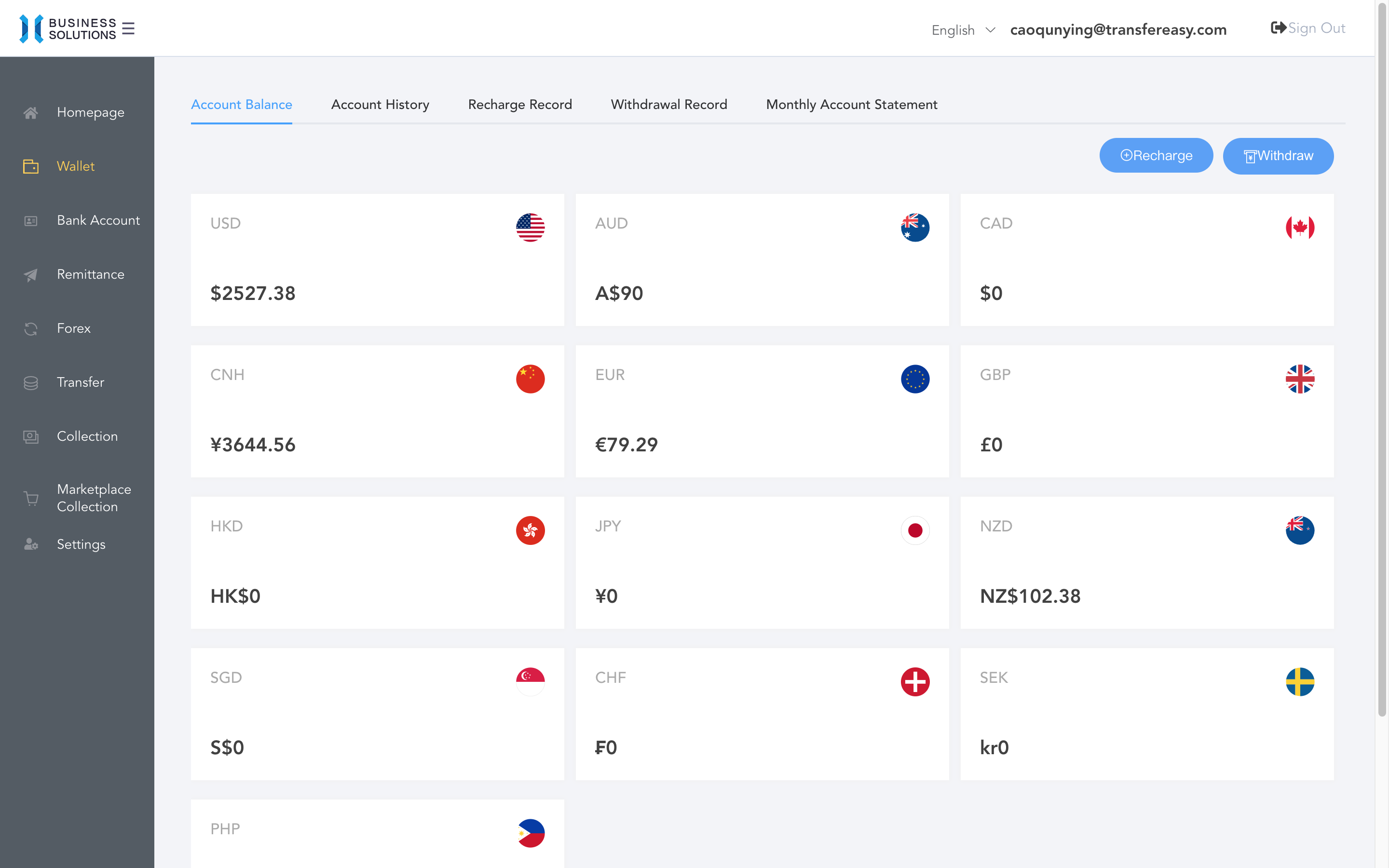The image size is (1389, 868).
Task: Click the Forex refresh arrows icon
Action: pos(31,328)
